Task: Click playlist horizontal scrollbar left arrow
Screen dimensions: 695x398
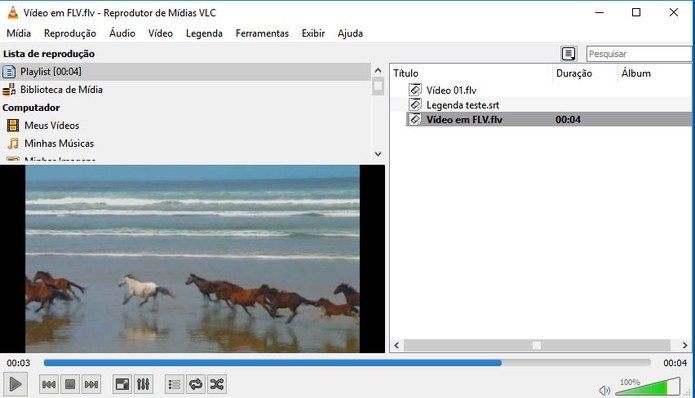Action: [397, 345]
